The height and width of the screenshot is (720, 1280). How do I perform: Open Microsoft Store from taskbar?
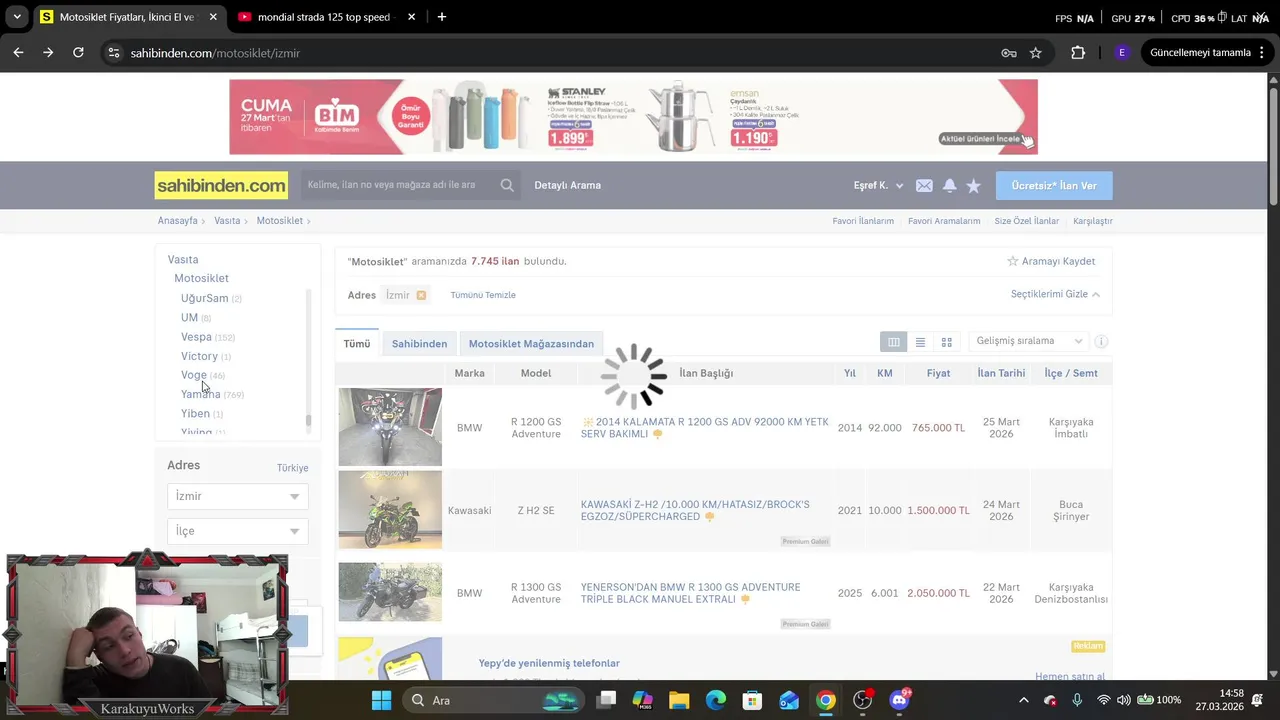coord(752,700)
